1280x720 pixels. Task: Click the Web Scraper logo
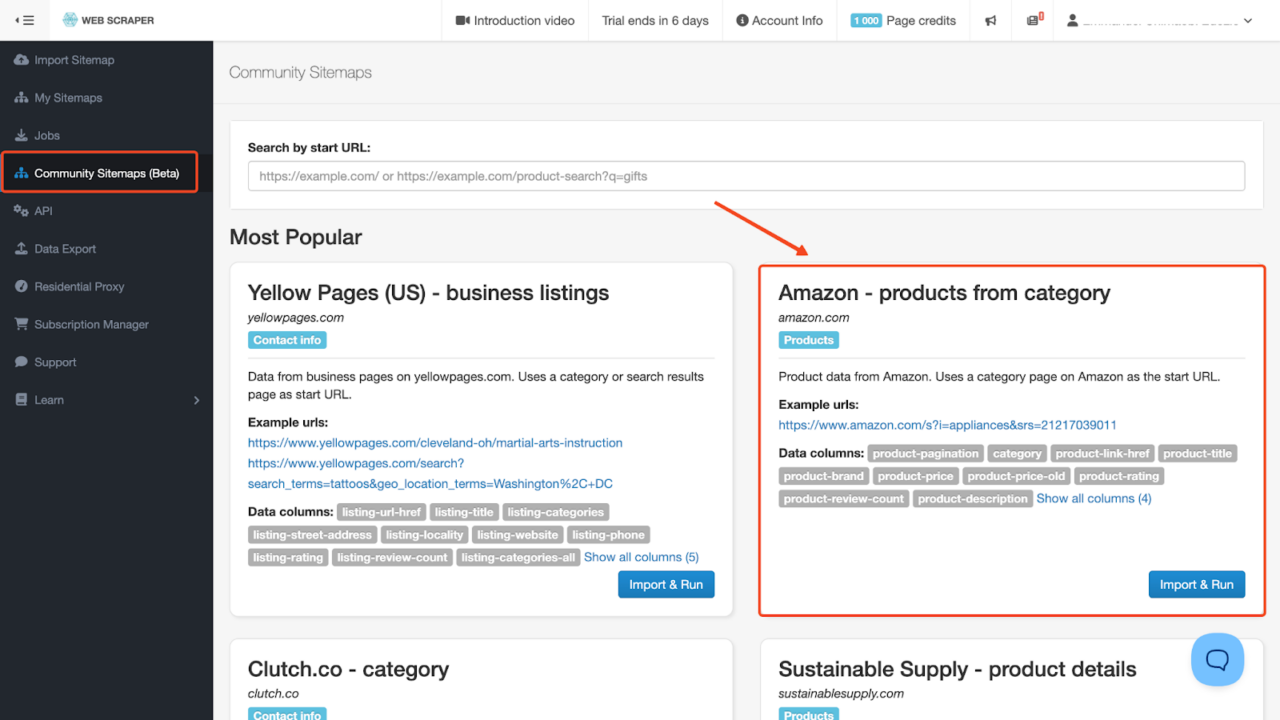point(108,20)
